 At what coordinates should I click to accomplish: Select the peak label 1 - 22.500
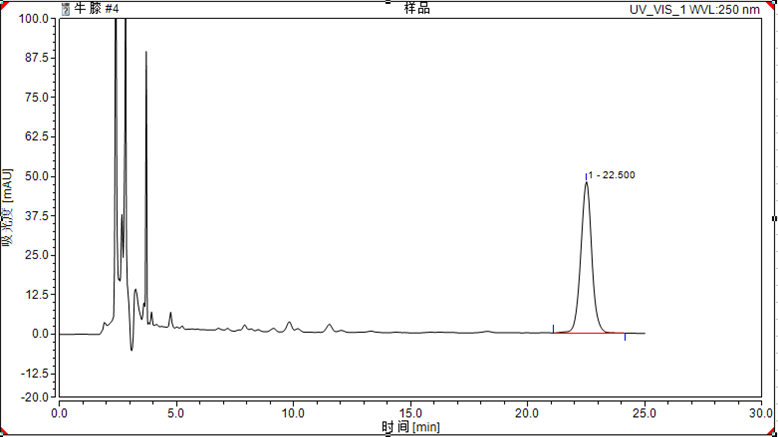point(613,175)
